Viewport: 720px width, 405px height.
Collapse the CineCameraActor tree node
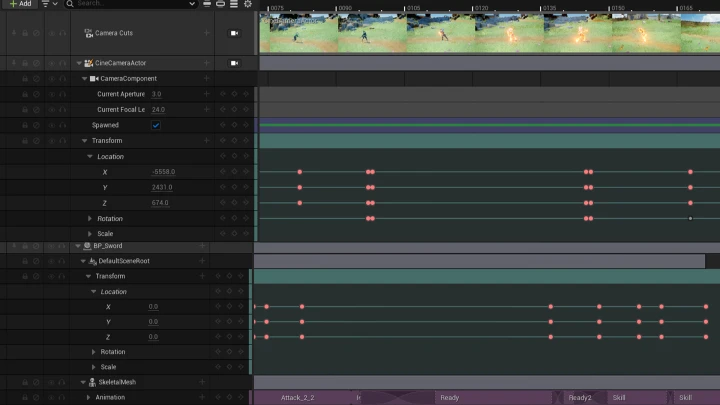pyautogui.click(x=79, y=63)
